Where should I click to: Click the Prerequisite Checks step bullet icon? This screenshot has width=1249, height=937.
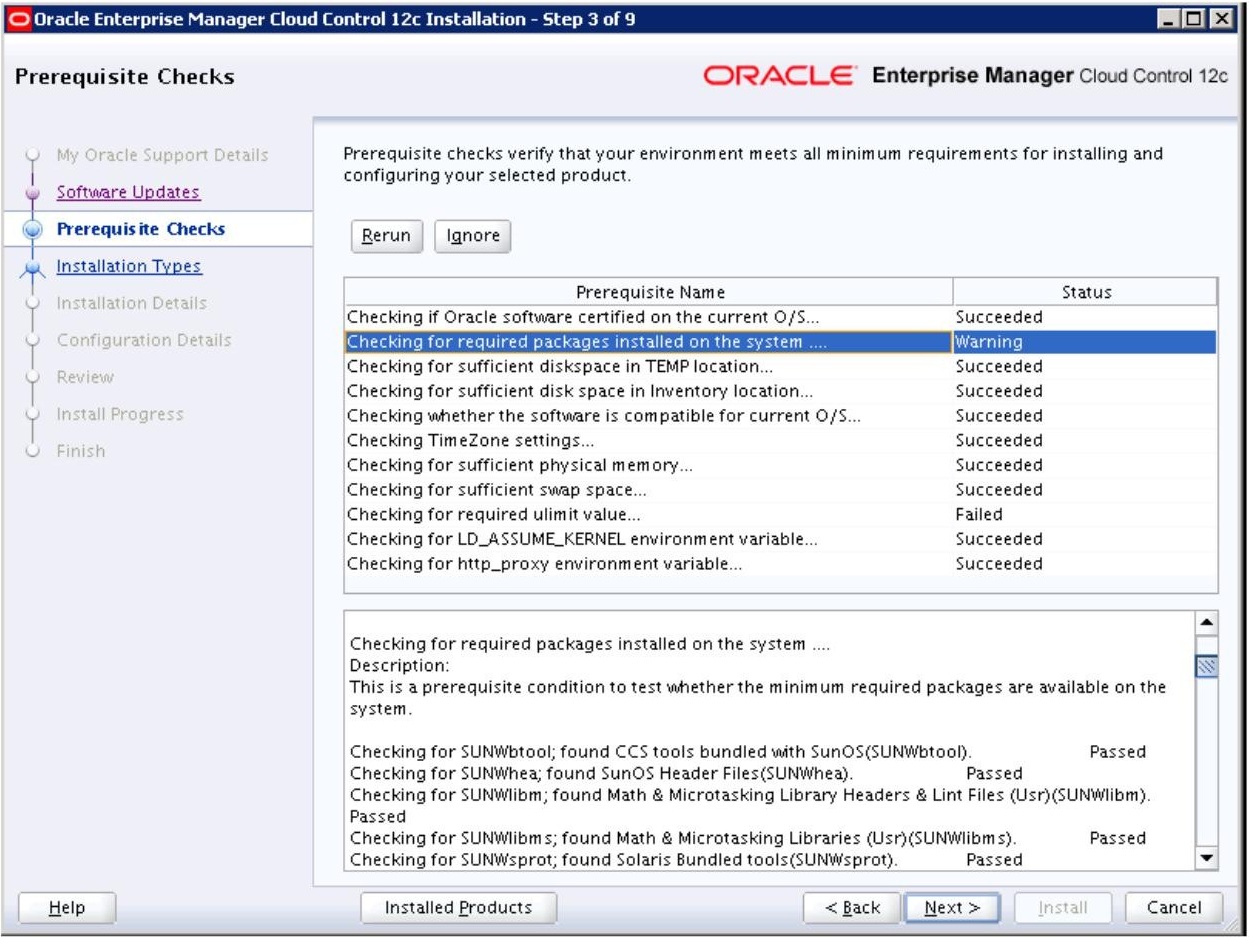point(32,229)
